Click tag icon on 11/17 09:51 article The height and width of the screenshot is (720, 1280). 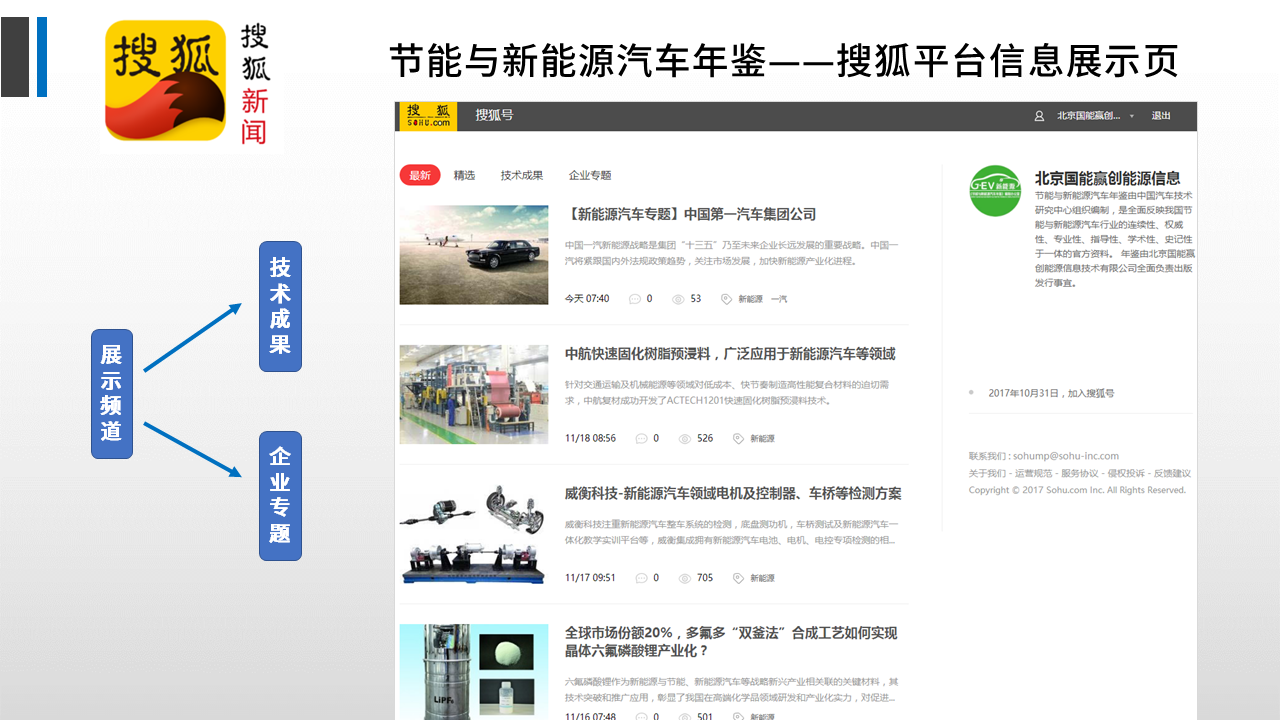point(738,578)
